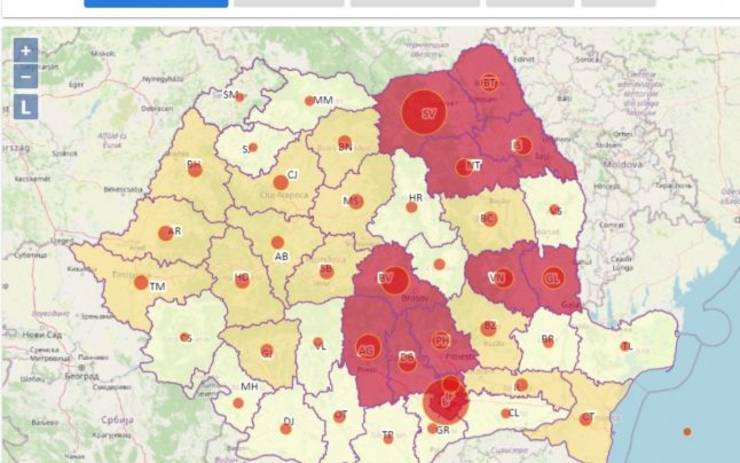
Task: Open the L layers control on map
Action: click(26, 106)
